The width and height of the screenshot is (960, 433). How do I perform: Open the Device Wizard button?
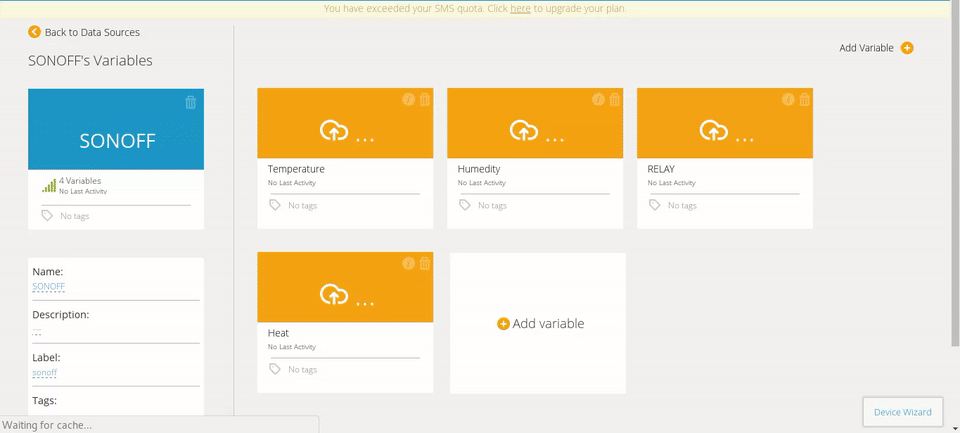click(902, 412)
